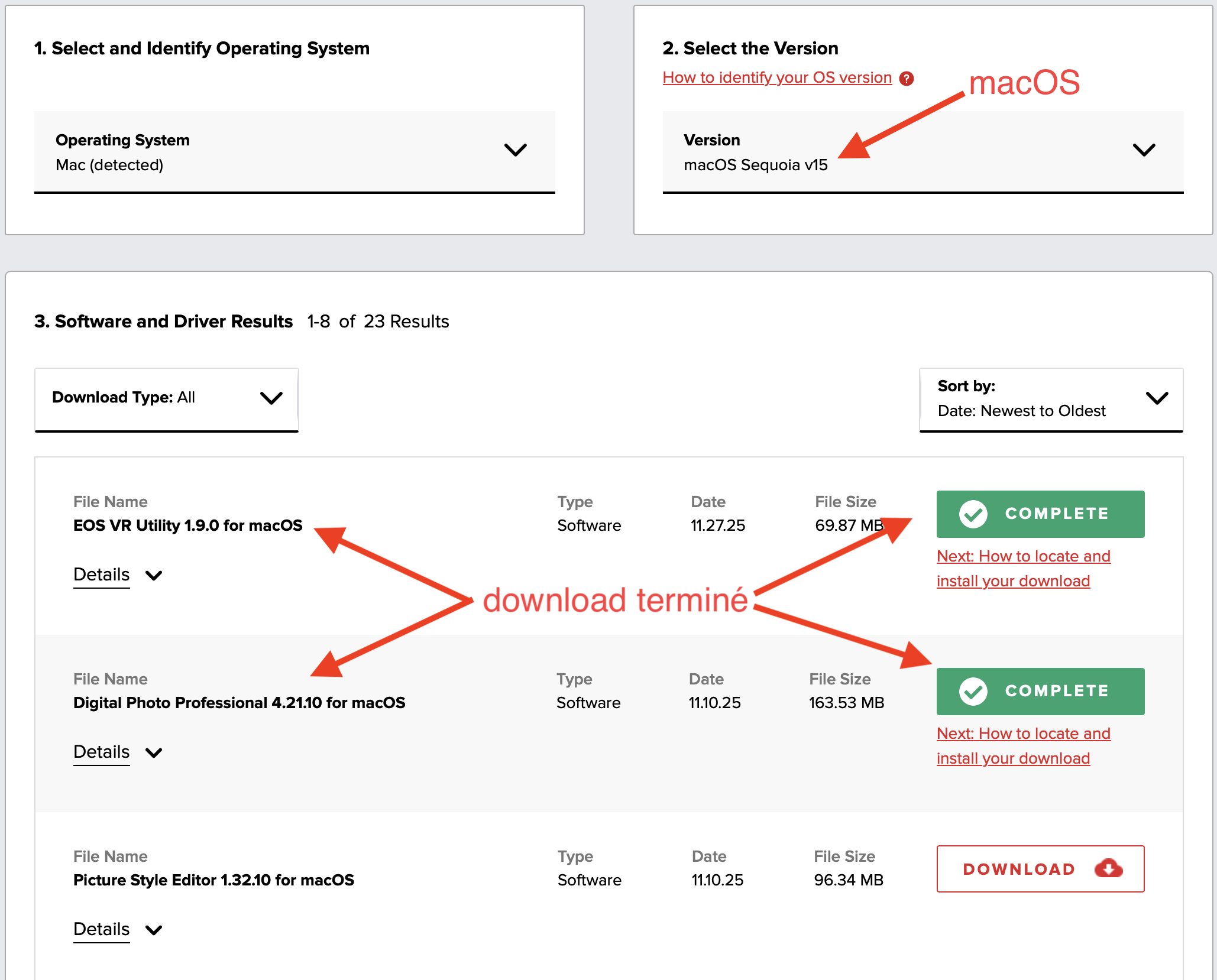The width and height of the screenshot is (1217, 980).
Task: Click the checkmark icon on EOS VR Utility Complete button
Action: [x=973, y=514]
